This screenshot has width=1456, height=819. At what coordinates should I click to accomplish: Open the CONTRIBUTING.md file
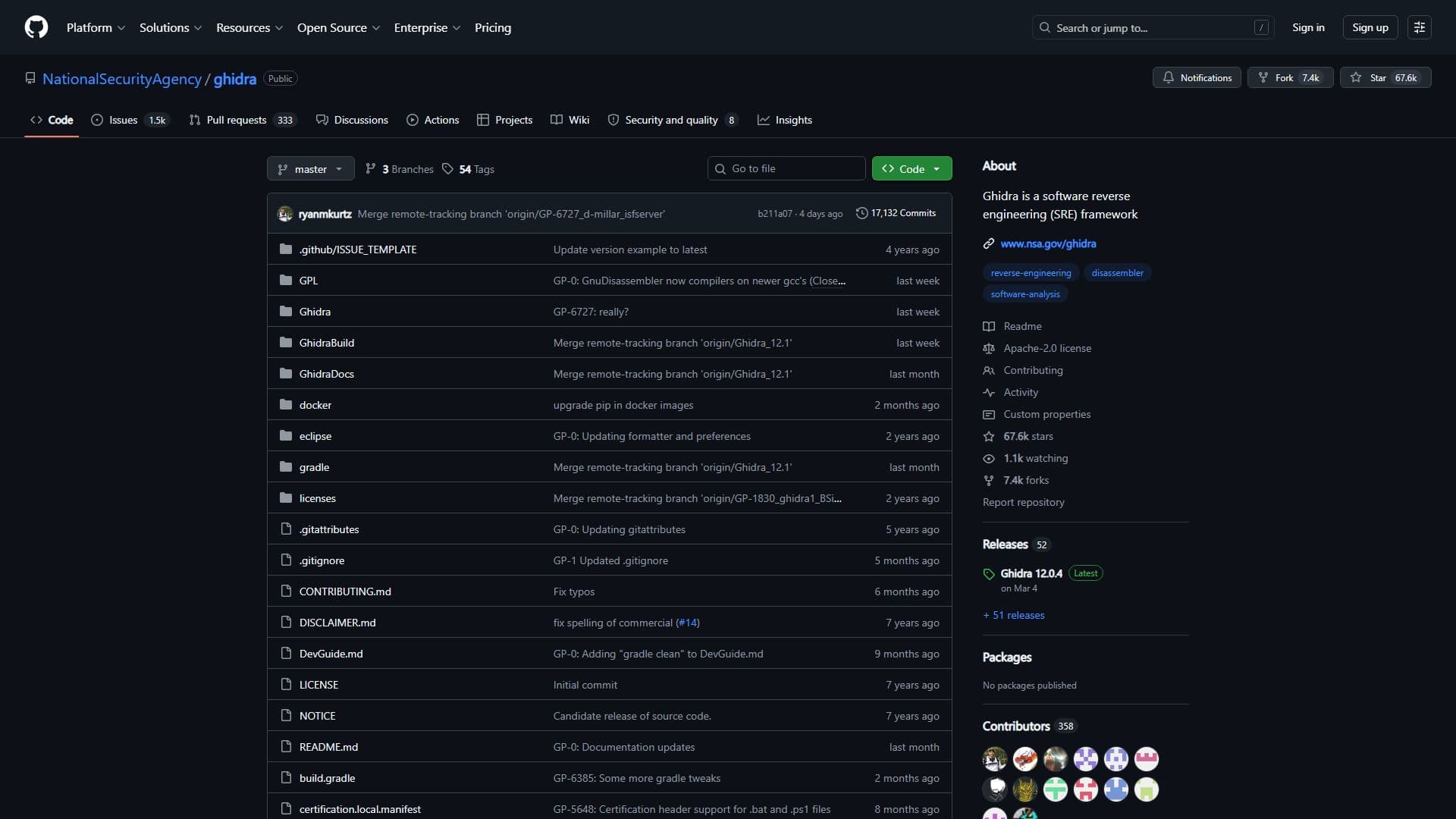[x=345, y=591]
